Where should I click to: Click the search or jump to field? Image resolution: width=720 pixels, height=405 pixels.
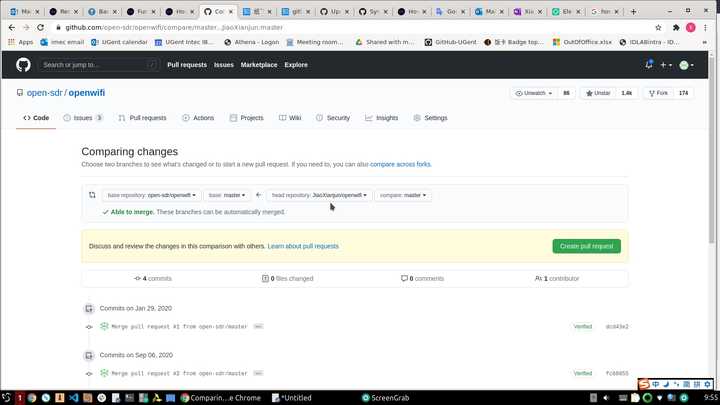99,65
